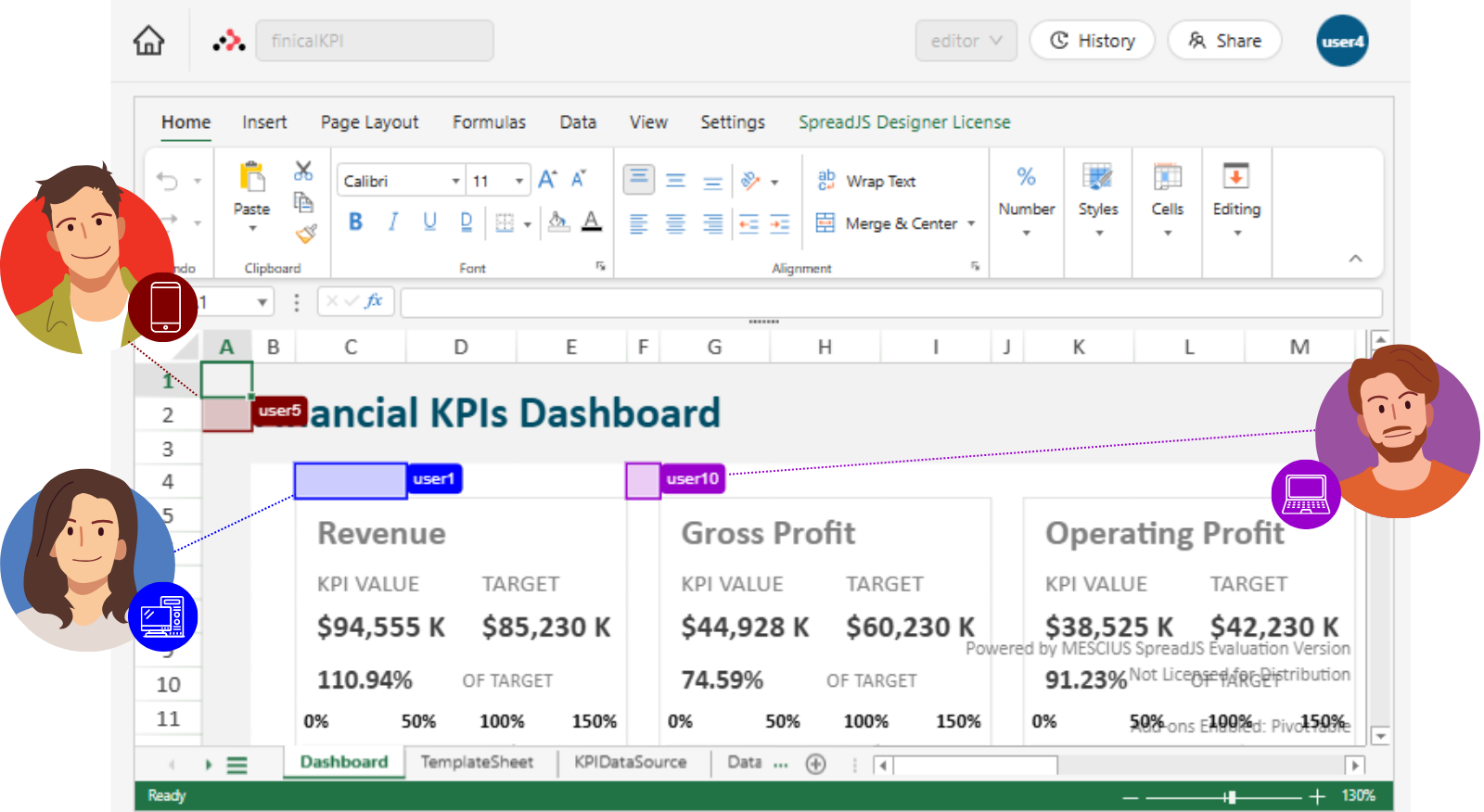Select the Format Painter brush icon
1484x812 pixels.
click(x=306, y=234)
